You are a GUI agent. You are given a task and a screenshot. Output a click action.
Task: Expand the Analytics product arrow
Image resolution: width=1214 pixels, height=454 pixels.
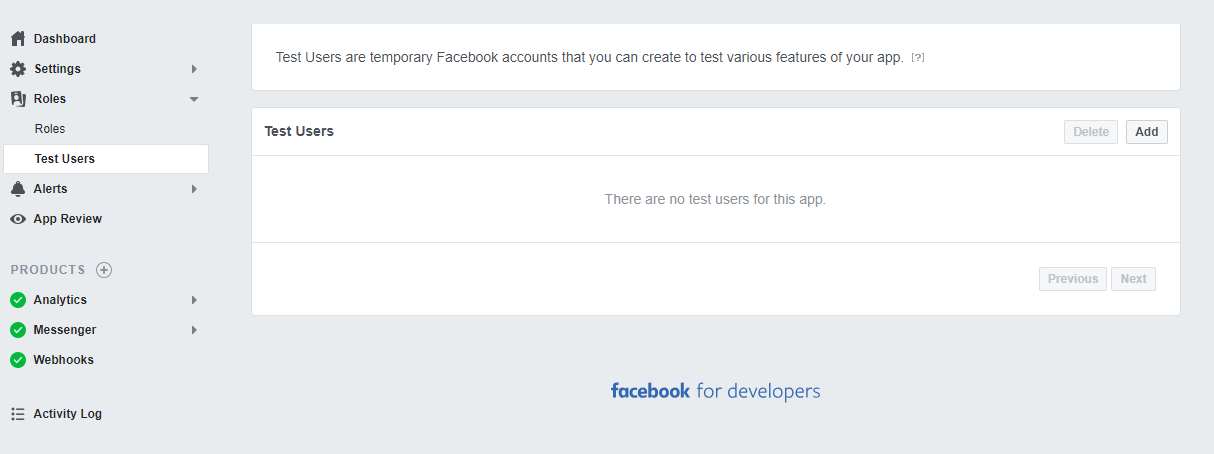coord(194,300)
